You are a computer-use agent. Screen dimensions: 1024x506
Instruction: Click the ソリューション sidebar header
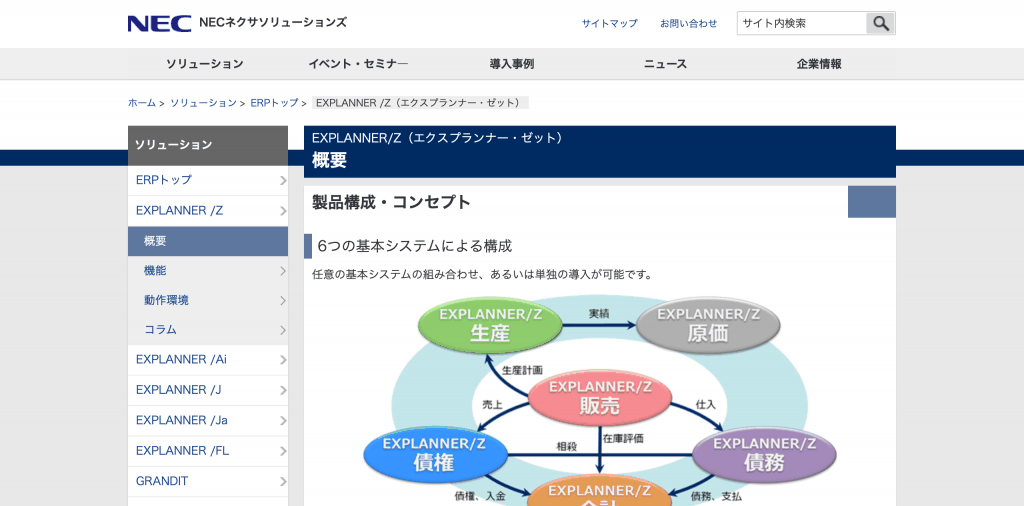(208, 146)
